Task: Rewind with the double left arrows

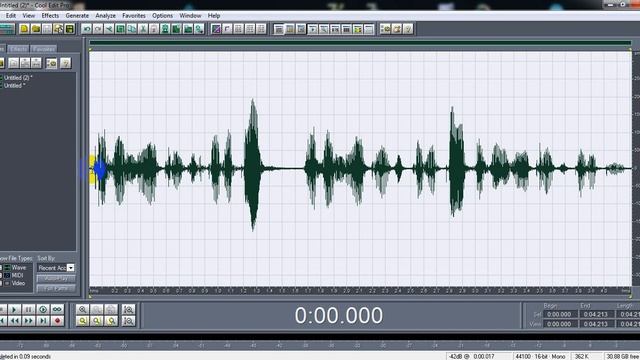Action: tap(14, 321)
